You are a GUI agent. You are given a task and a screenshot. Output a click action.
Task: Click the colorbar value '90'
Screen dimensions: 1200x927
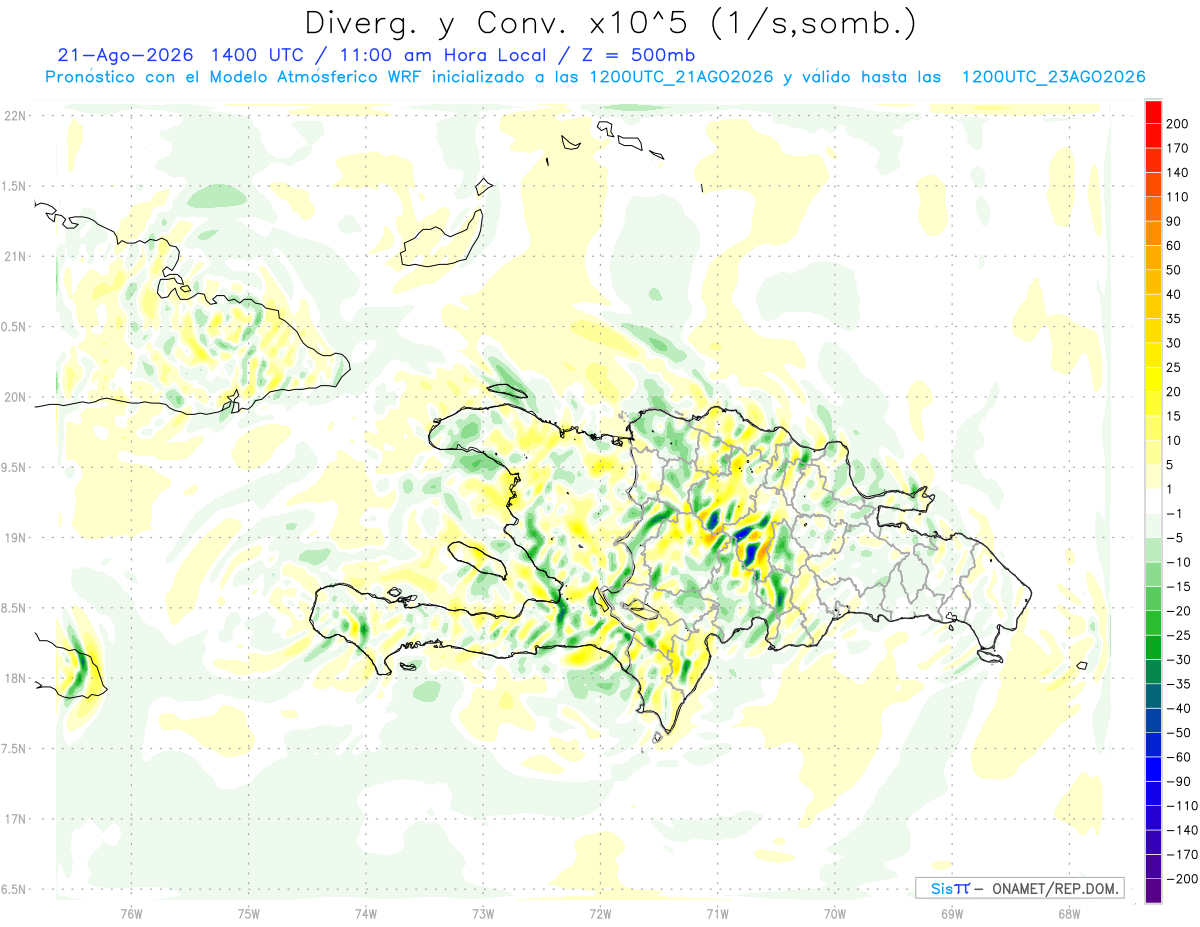1174,221
